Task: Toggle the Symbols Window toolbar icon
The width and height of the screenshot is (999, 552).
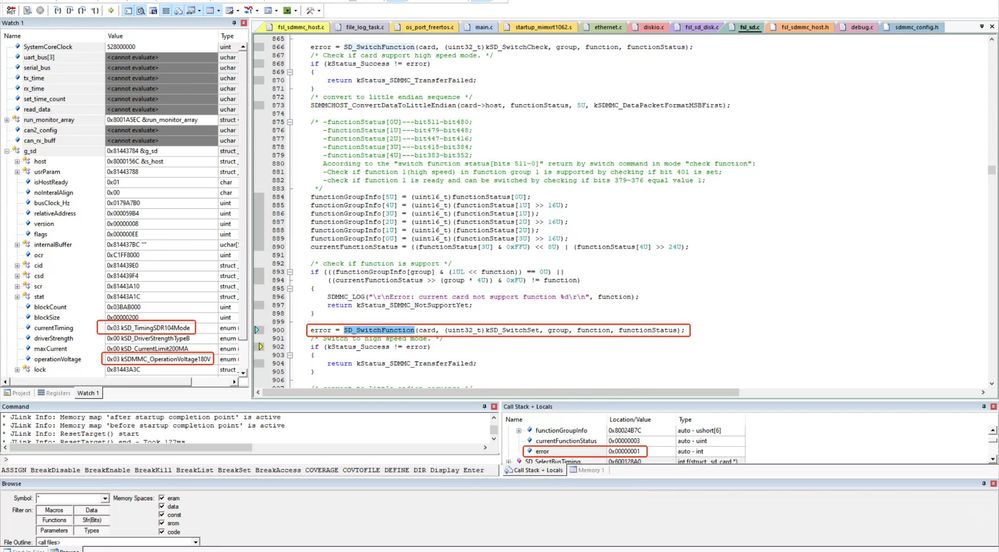Action: (153, 10)
